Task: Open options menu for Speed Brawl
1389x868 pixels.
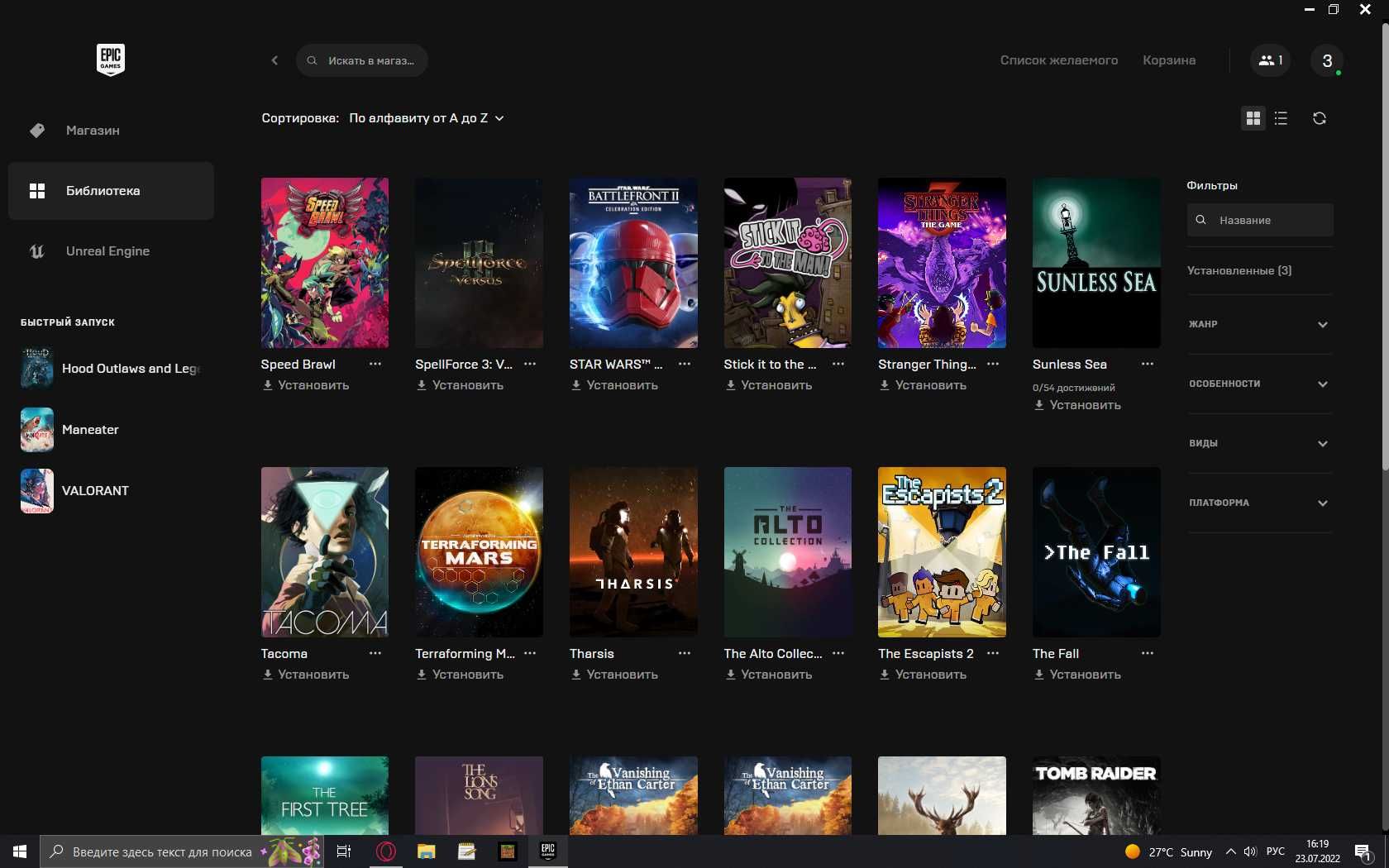Action: pos(375,364)
